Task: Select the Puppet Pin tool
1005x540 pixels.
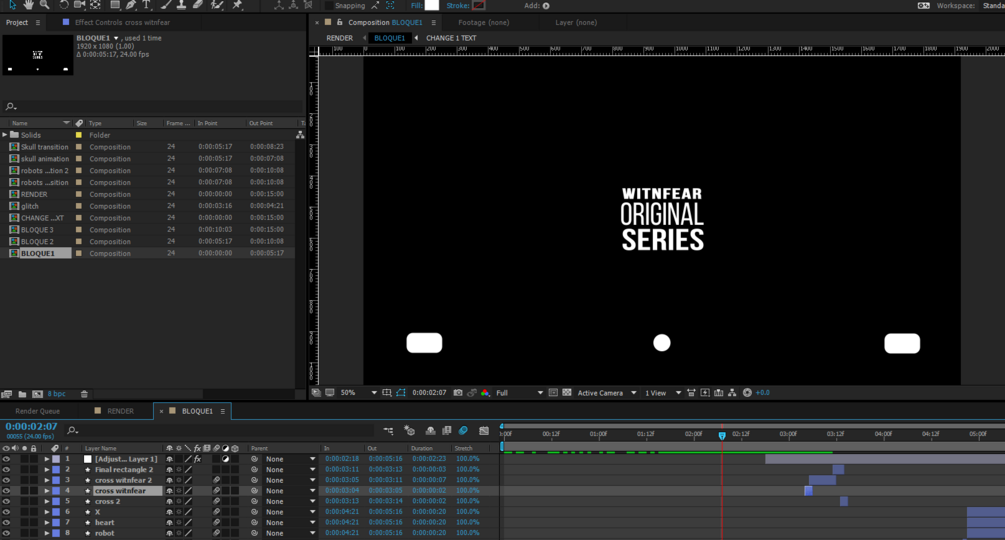Action: pyautogui.click(x=238, y=4)
